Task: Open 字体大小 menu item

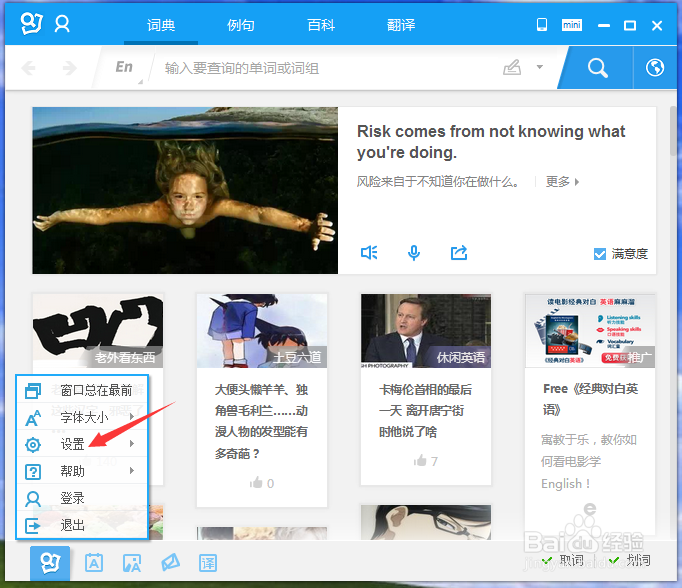Action: (x=82, y=417)
